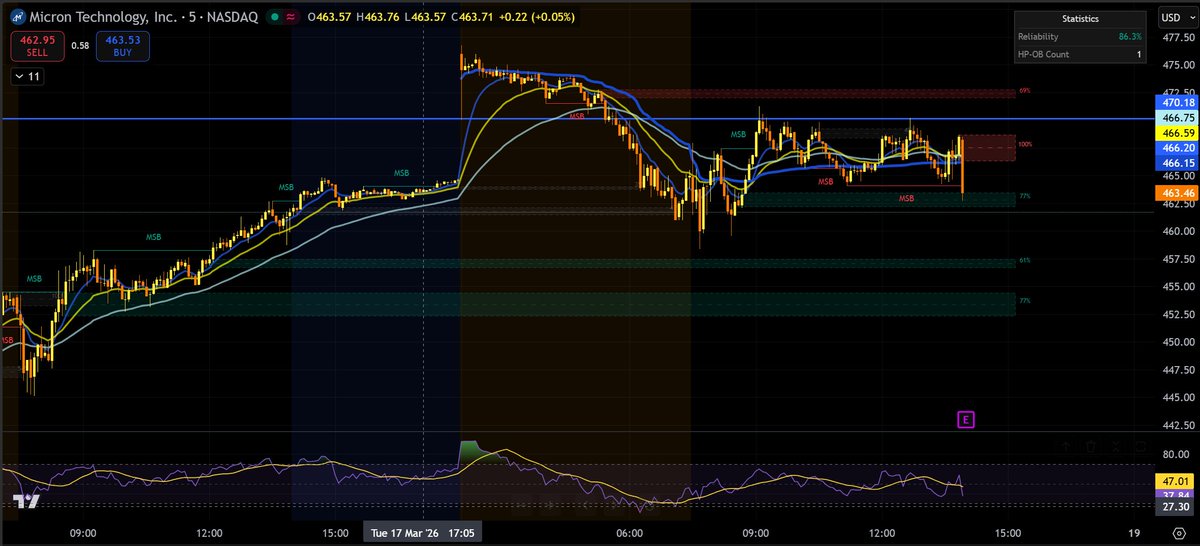The image size is (1200, 546).
Task: Click the collapse pane X icon
Action: pos(1116,447)
